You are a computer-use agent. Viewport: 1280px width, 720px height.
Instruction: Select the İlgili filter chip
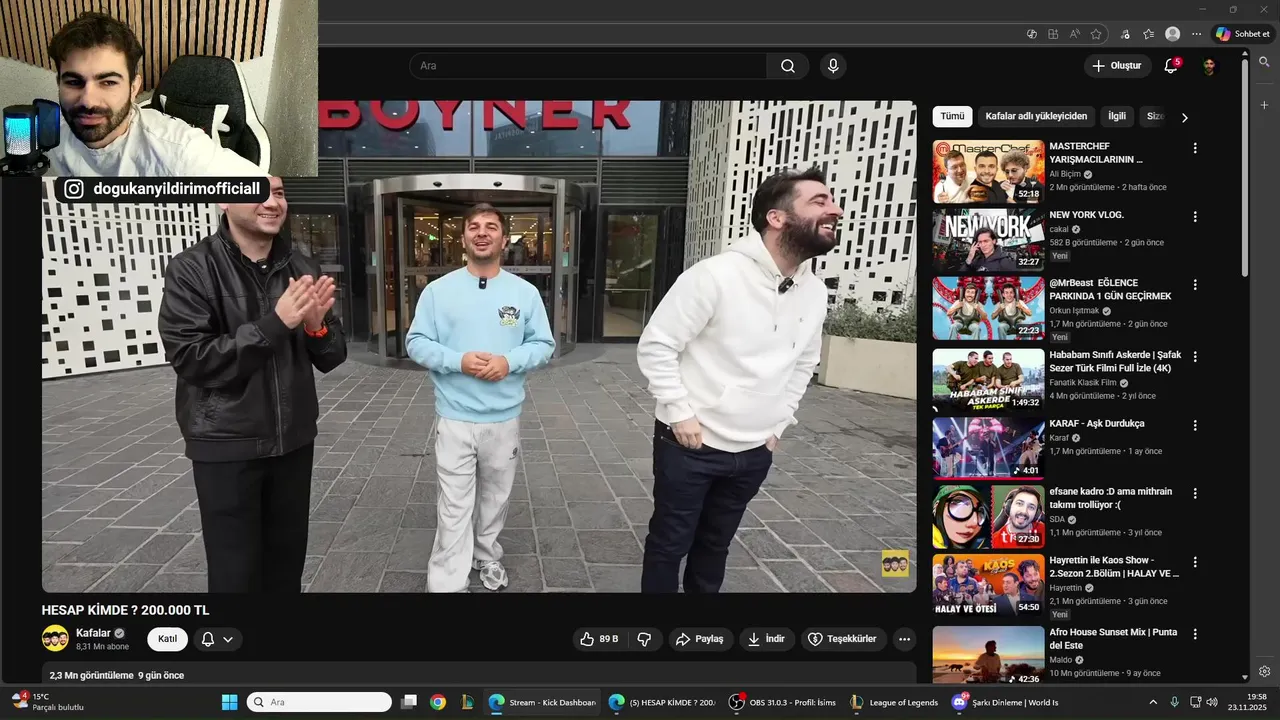pos(1117,116)
